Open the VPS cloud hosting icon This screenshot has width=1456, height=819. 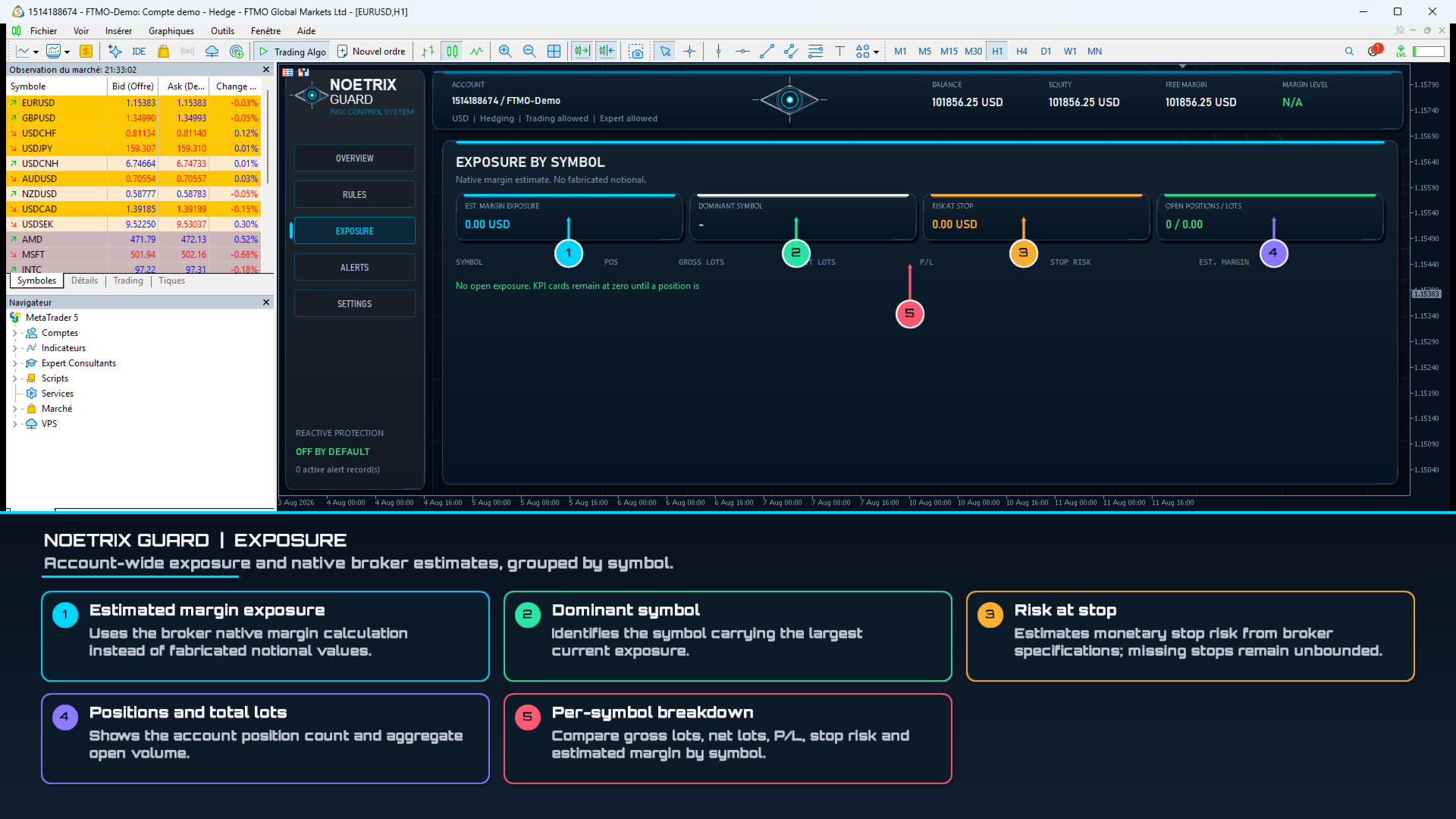212,52
